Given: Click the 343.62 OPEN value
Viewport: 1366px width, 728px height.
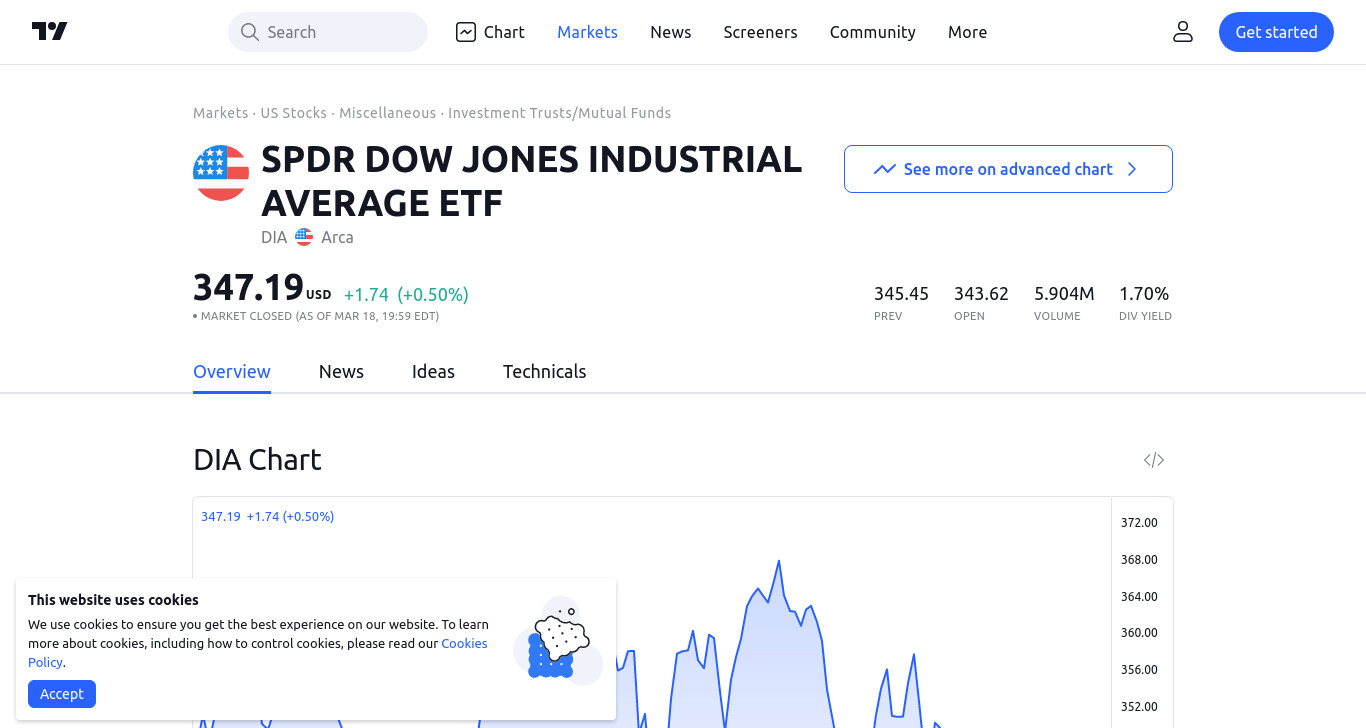Looking at the screenshot, I should click(981, 294).
